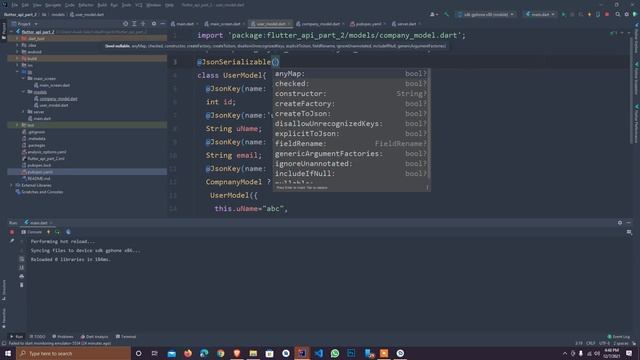The image size is (640, 360).
Task: Expand External Libraries node
Action: 12,185
